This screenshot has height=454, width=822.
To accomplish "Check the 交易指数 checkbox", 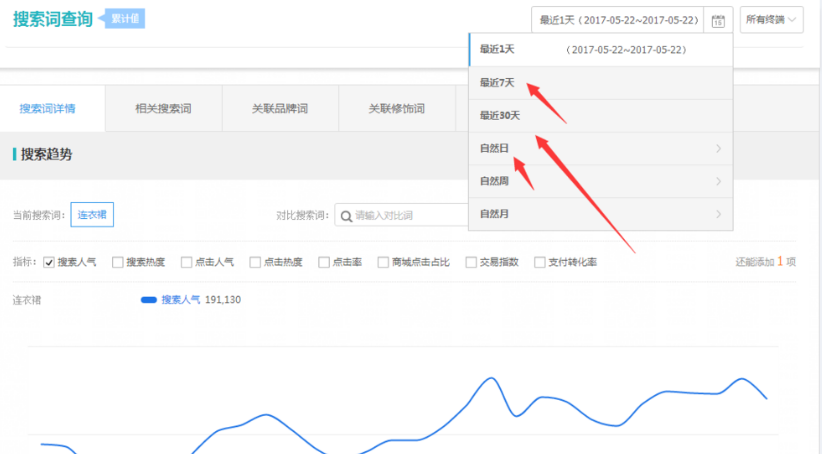I will pyautogui.click(x=471, y=262).
